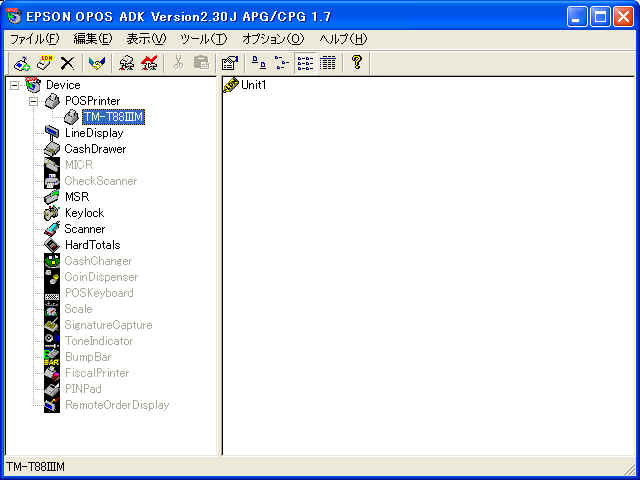Open the ヘルプ(H) menu
Viewport: 640px width, 480px height.
[x=343, y=39]
